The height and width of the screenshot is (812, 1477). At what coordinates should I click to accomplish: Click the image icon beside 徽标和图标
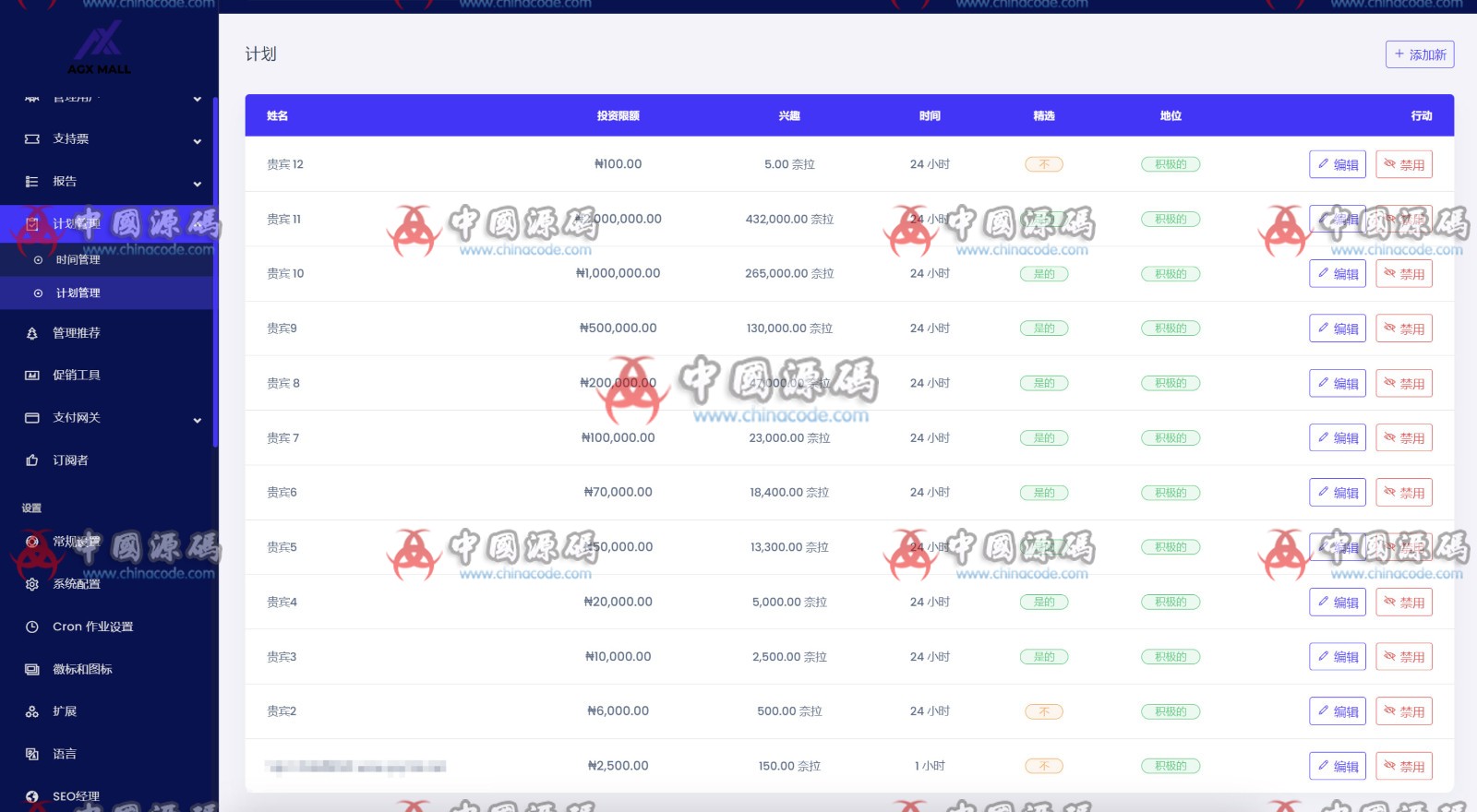32,669
